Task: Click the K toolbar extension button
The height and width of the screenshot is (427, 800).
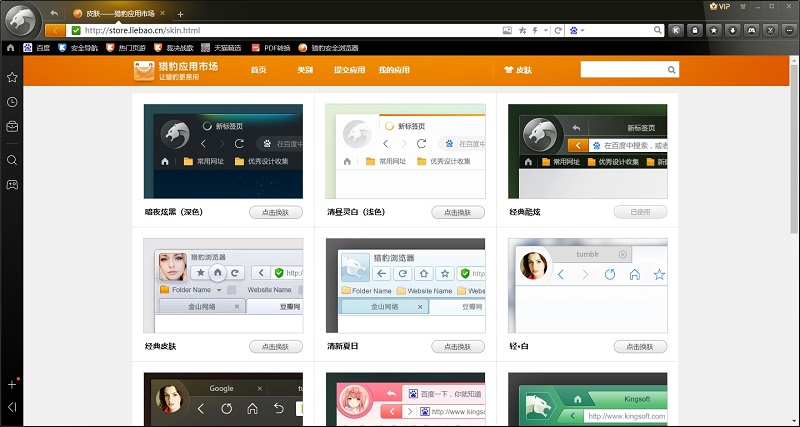Action: [x=676, y=31]
